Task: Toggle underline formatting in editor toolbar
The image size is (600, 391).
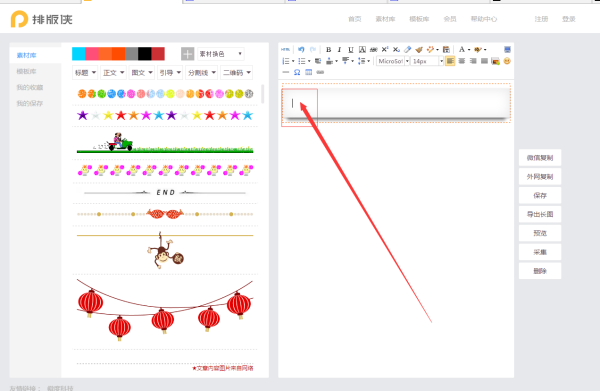Action: click(x=351, y=50)
